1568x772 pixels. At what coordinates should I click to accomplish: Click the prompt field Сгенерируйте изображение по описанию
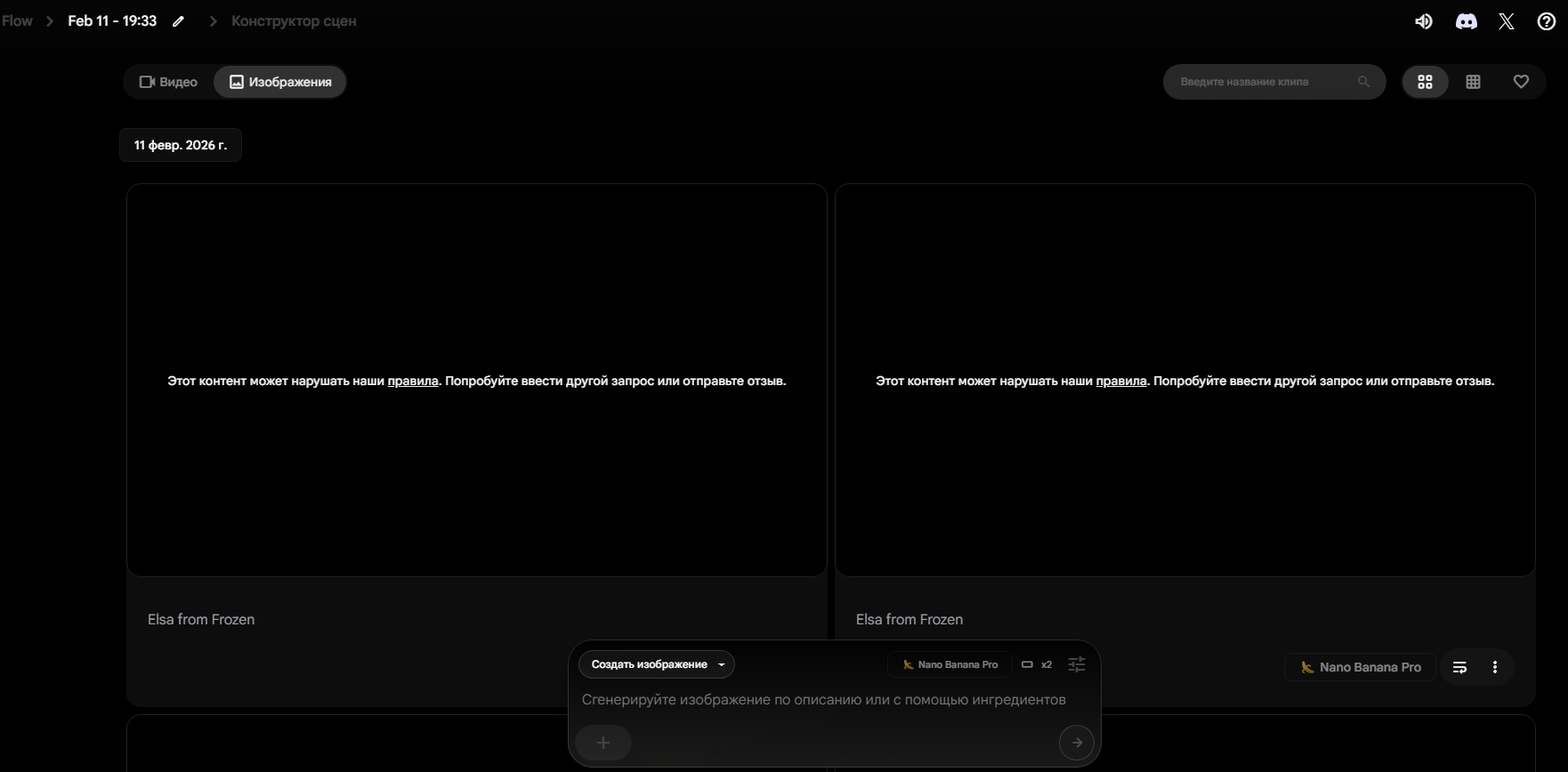[824, 700]
